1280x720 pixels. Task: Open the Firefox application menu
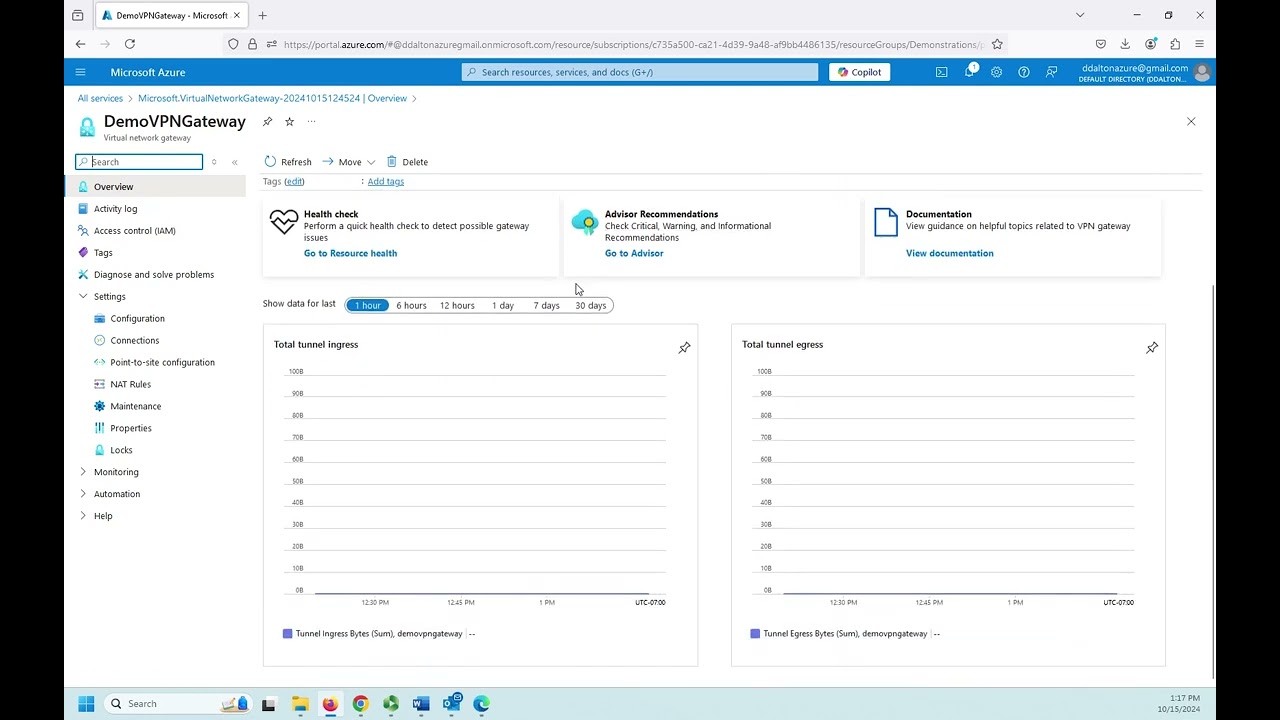coord(1199,44)
